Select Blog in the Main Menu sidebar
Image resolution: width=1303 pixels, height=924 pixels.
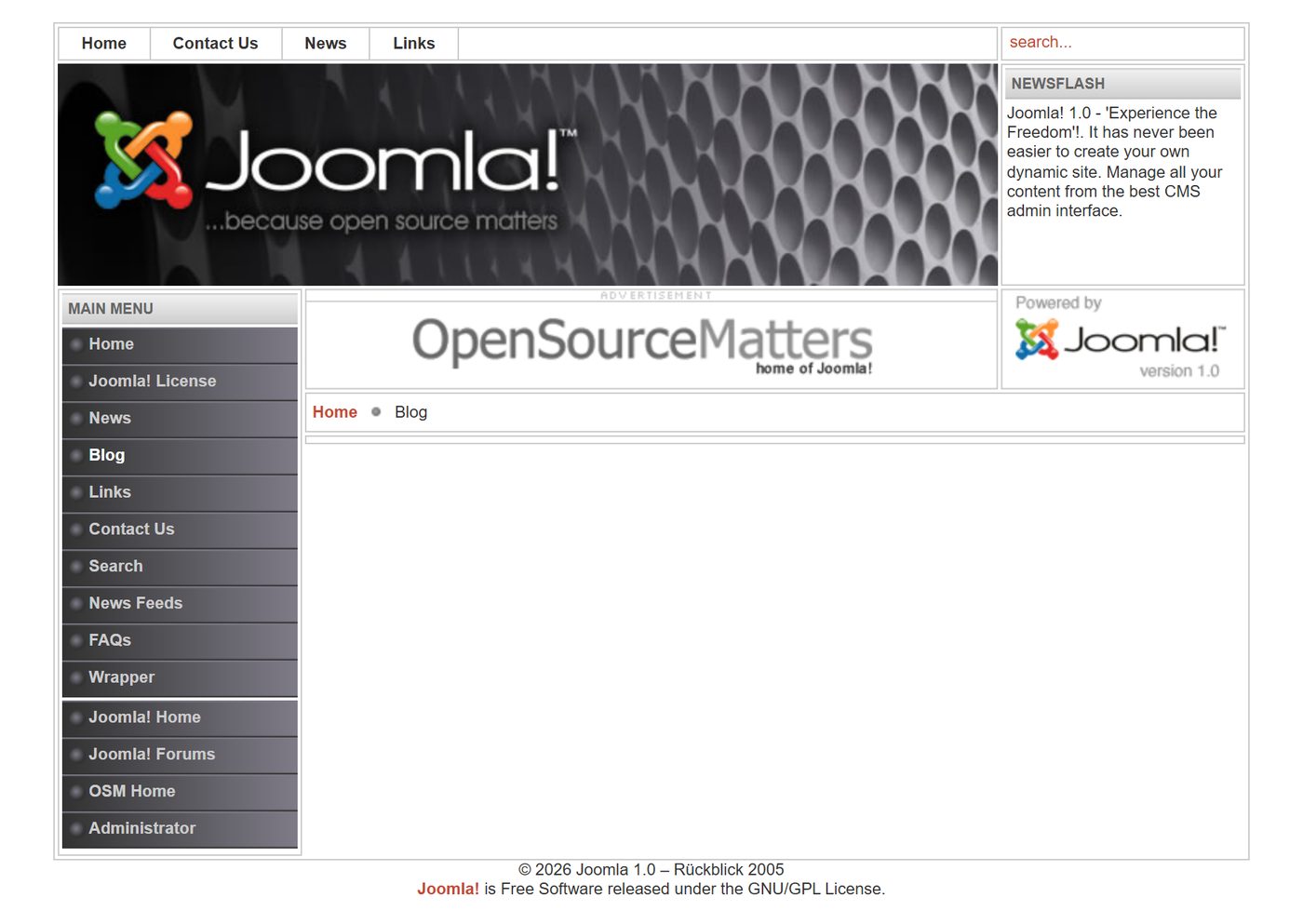(180, 456)
